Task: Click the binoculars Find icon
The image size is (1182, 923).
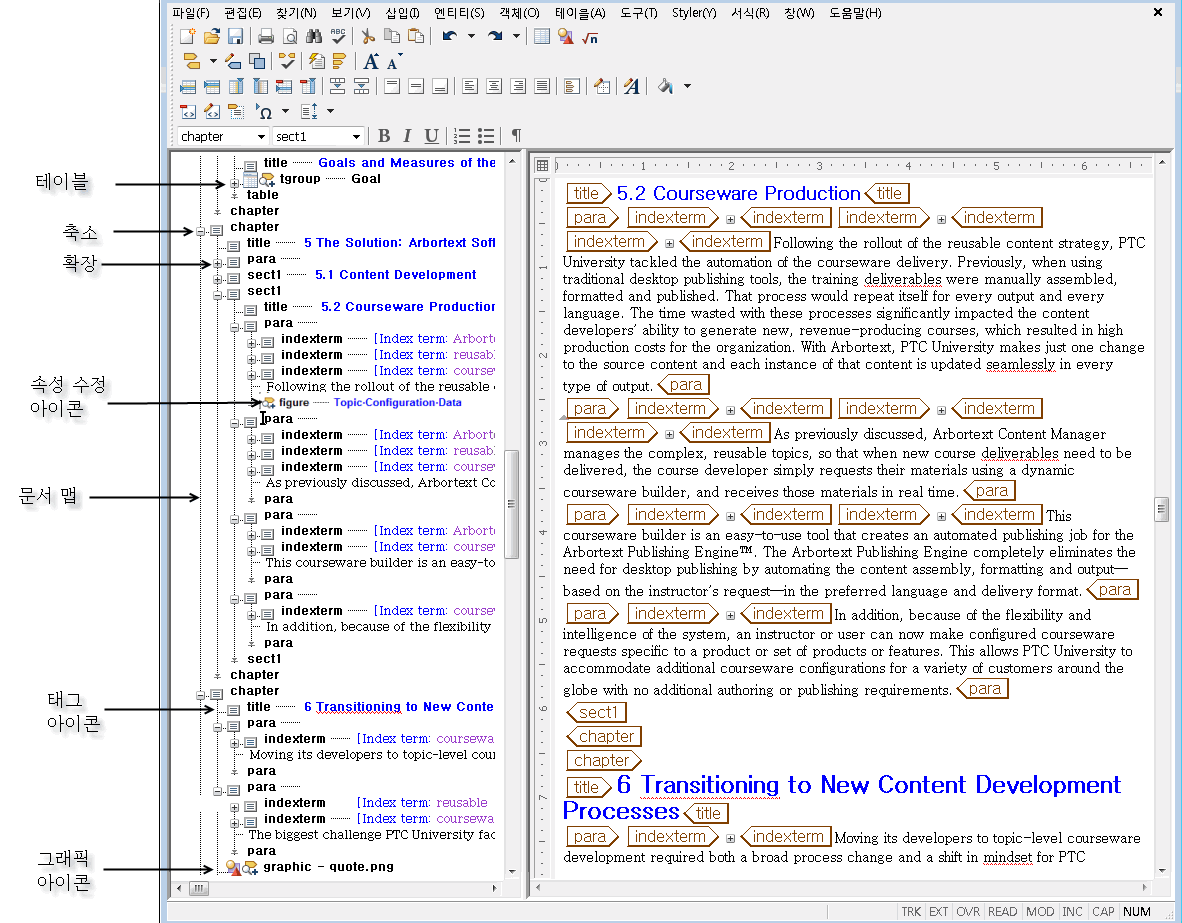Action: click(314, 36)
